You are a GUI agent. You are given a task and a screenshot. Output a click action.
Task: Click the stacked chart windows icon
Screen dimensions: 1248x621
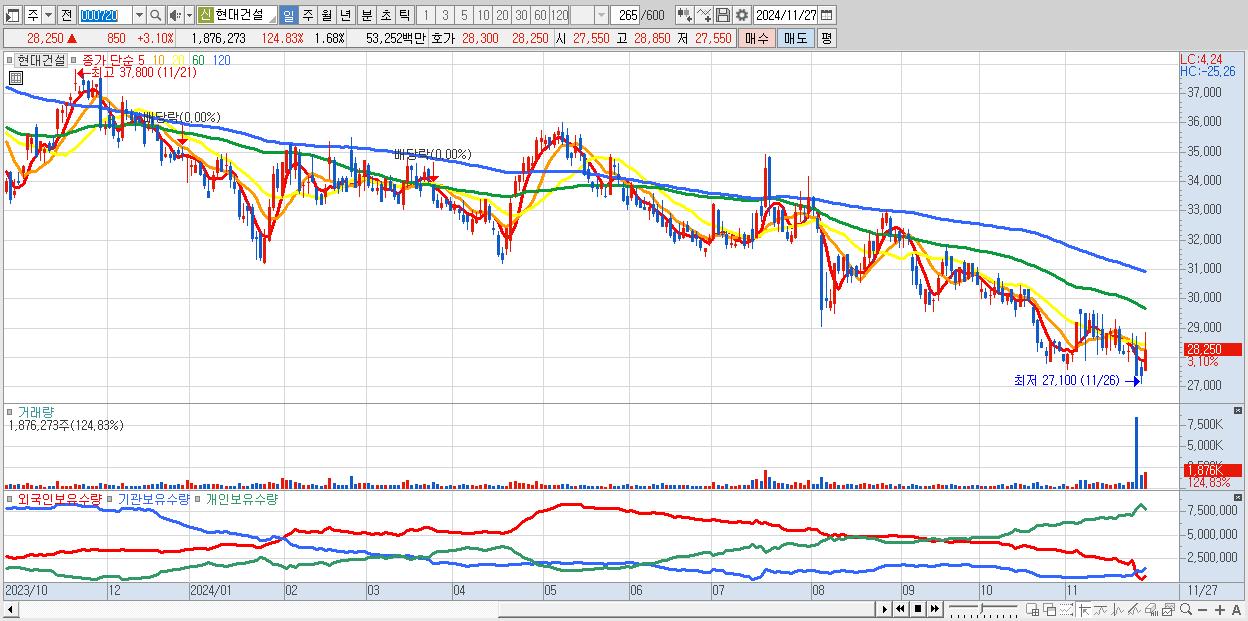(1168, 608)
